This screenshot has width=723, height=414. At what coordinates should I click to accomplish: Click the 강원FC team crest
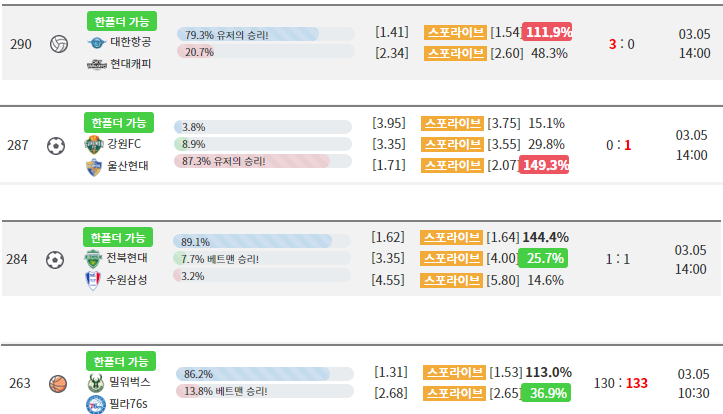(x=94, y=144)
